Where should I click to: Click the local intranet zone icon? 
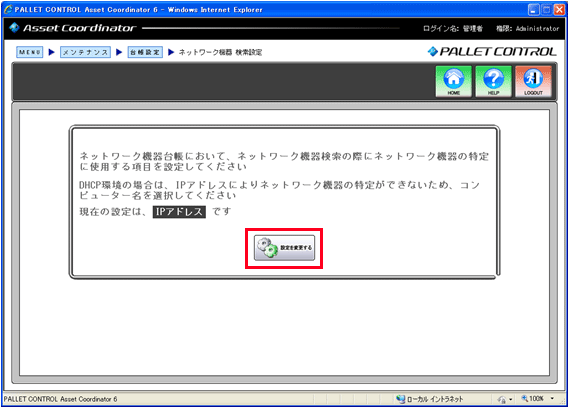point(401,399)
